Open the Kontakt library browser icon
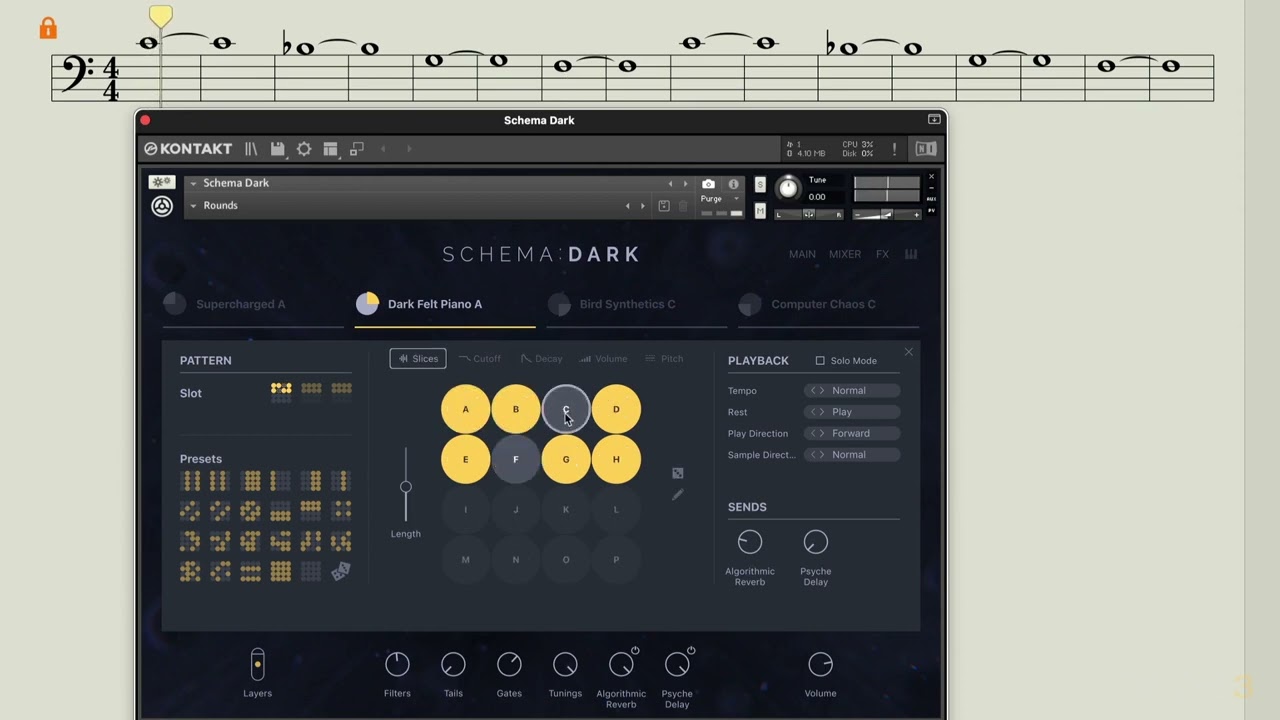Image resolution: width=1280 pixels, height=720 pixels. coord(251,149)
